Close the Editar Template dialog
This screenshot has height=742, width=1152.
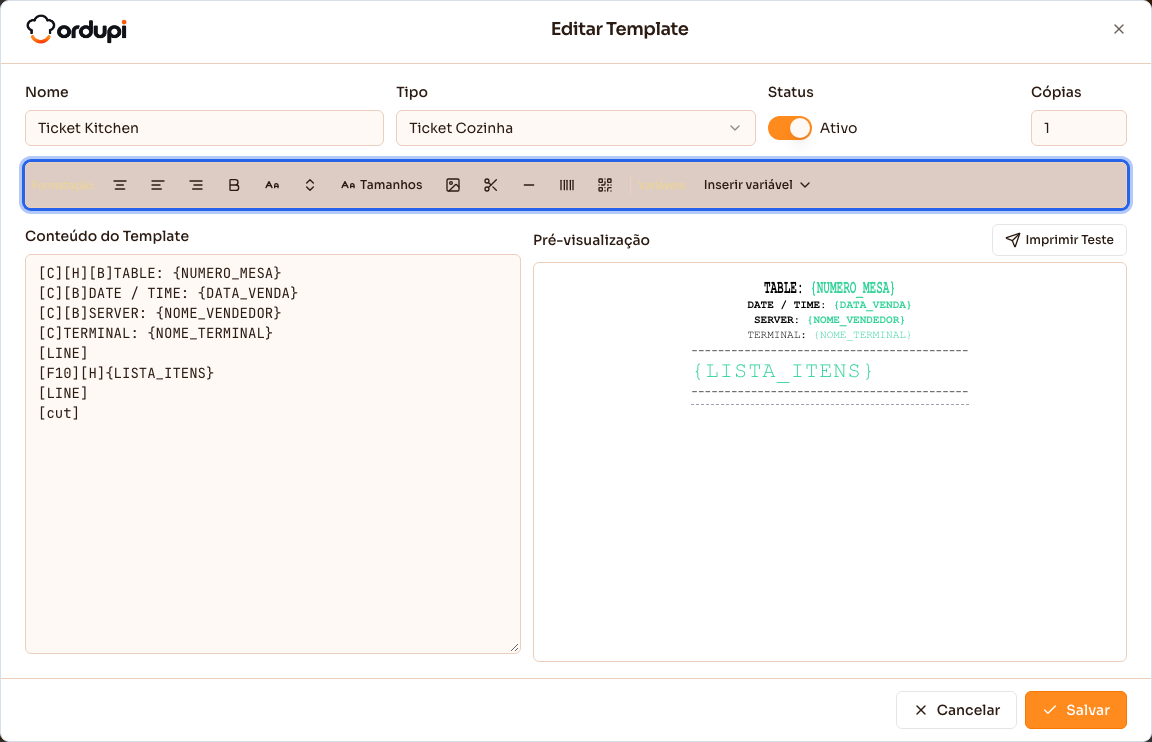point(1118,29)
